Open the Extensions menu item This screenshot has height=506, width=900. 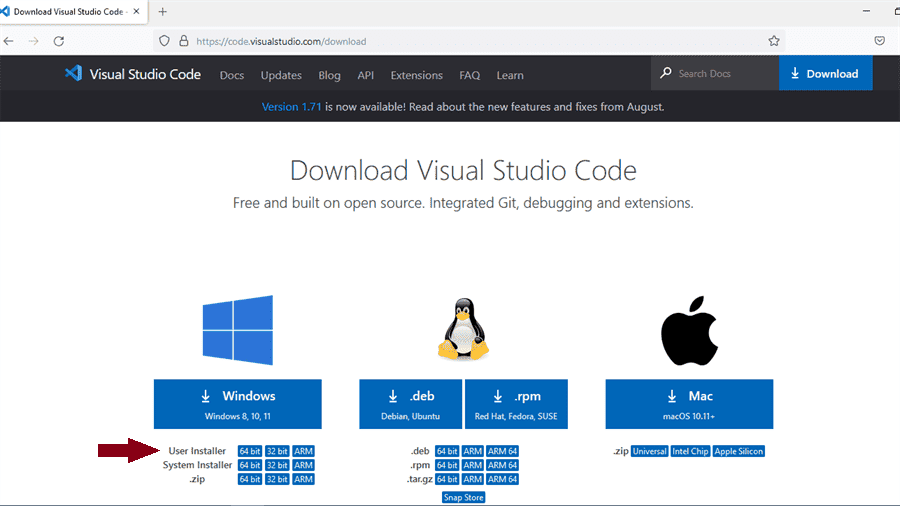point(417,75)
